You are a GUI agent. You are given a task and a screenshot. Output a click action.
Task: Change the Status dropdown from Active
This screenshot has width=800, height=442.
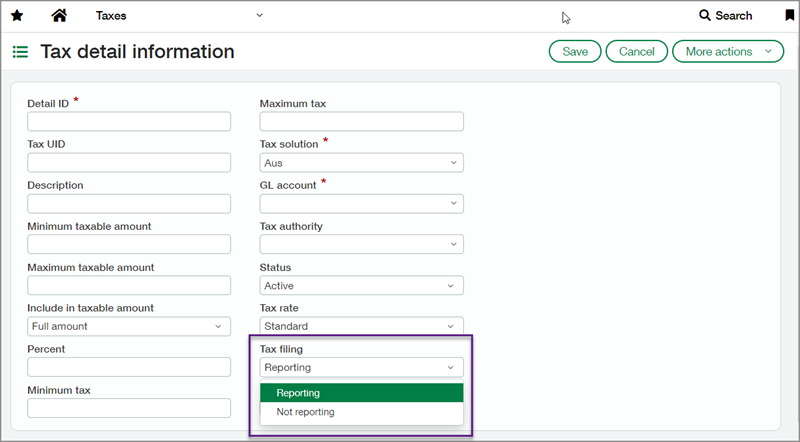click(x=361, y=285)
